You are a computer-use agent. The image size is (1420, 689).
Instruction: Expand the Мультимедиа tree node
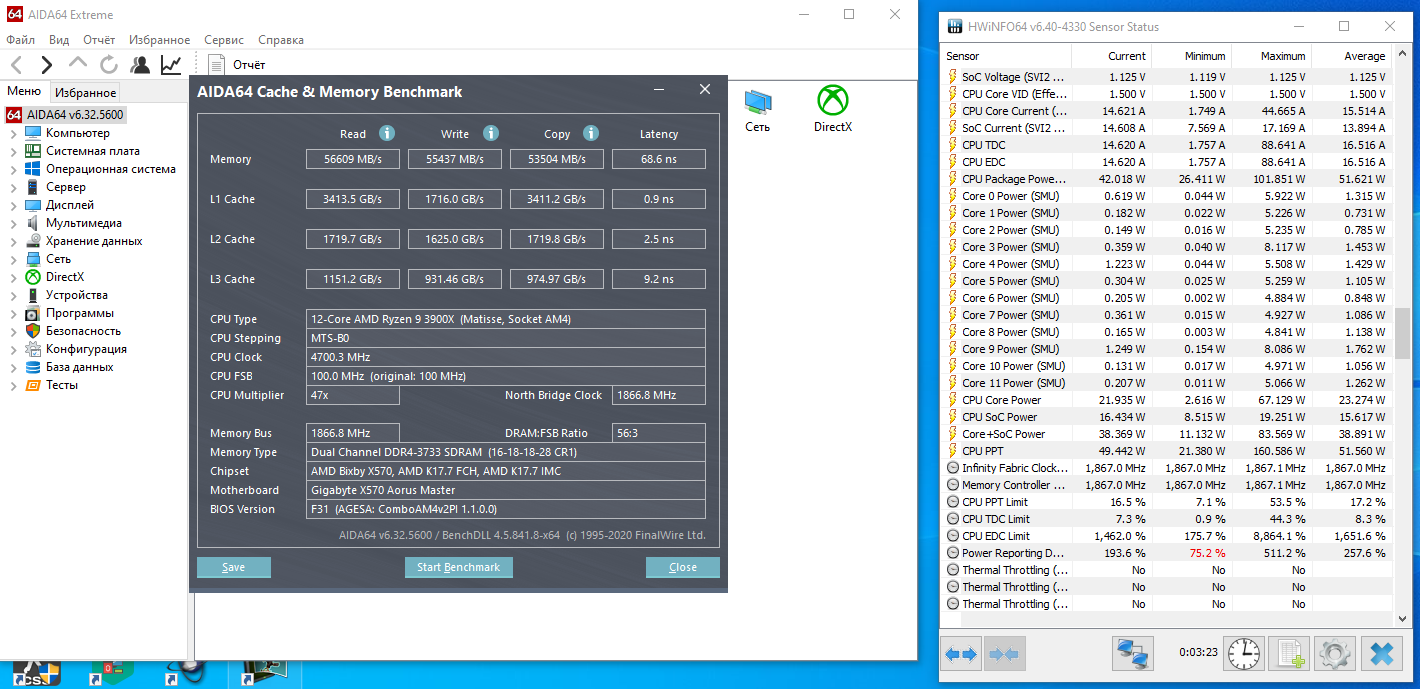tap(13, 223)
